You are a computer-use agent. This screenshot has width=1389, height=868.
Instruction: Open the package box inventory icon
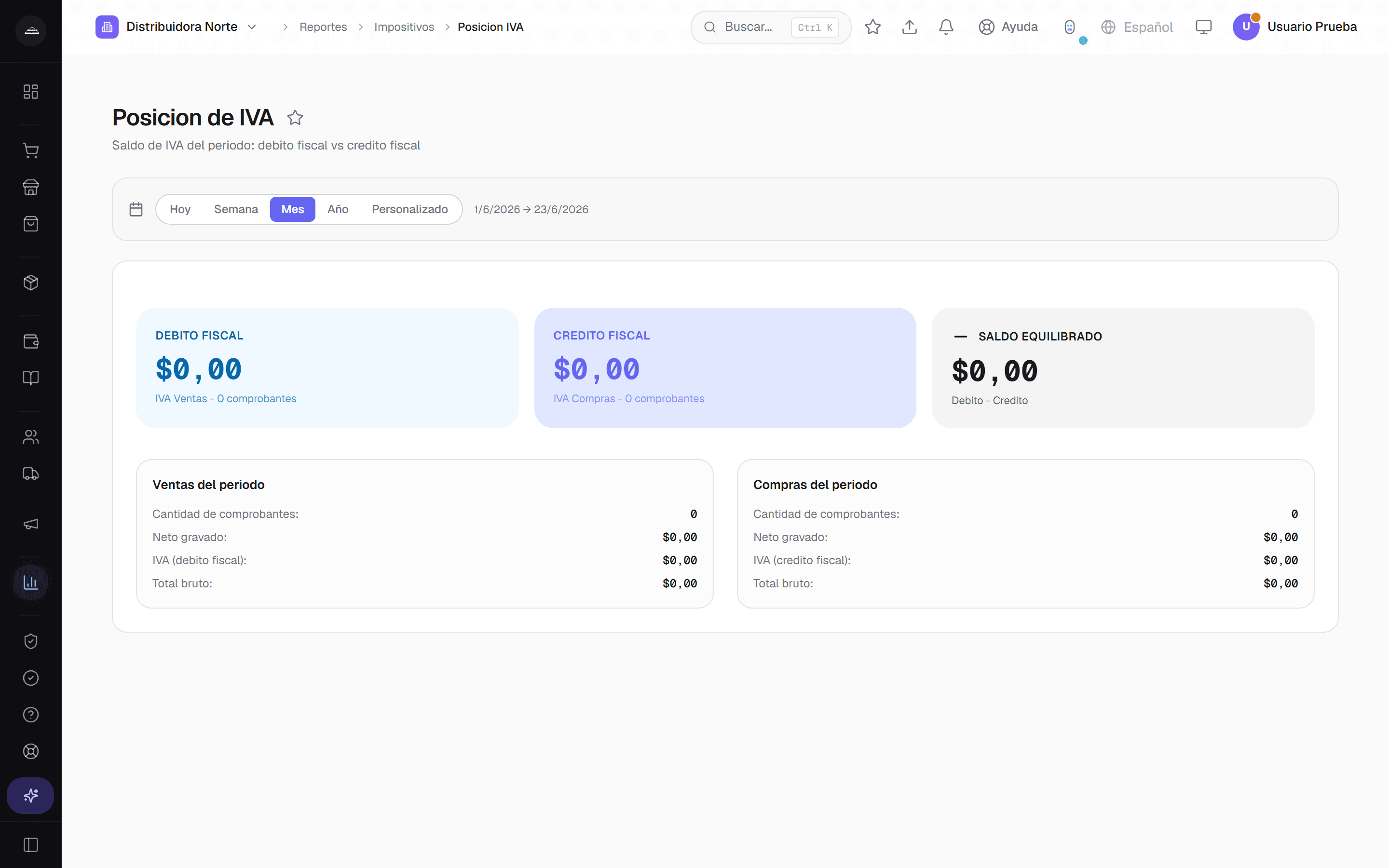(30, 283)
